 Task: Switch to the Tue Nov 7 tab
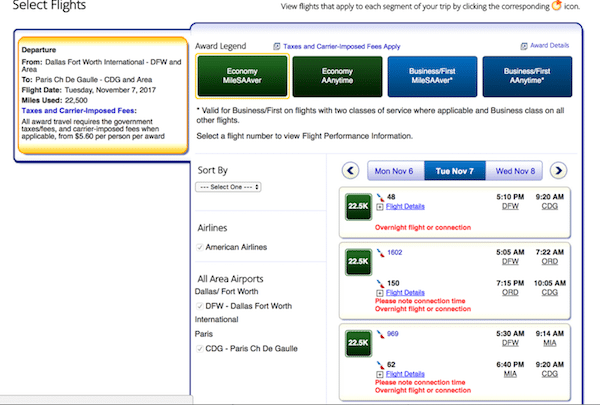(455, 171)
